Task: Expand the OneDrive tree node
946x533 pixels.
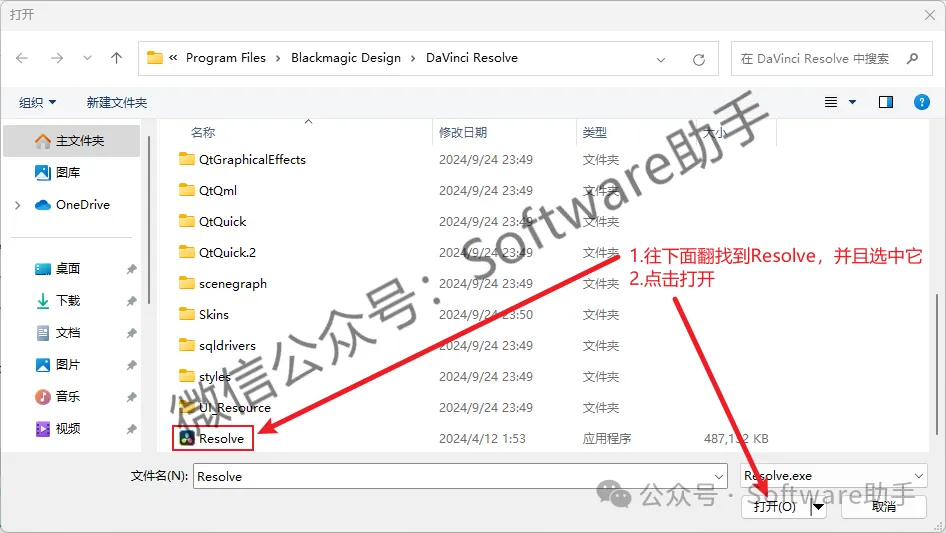Action: pos(17,205)
